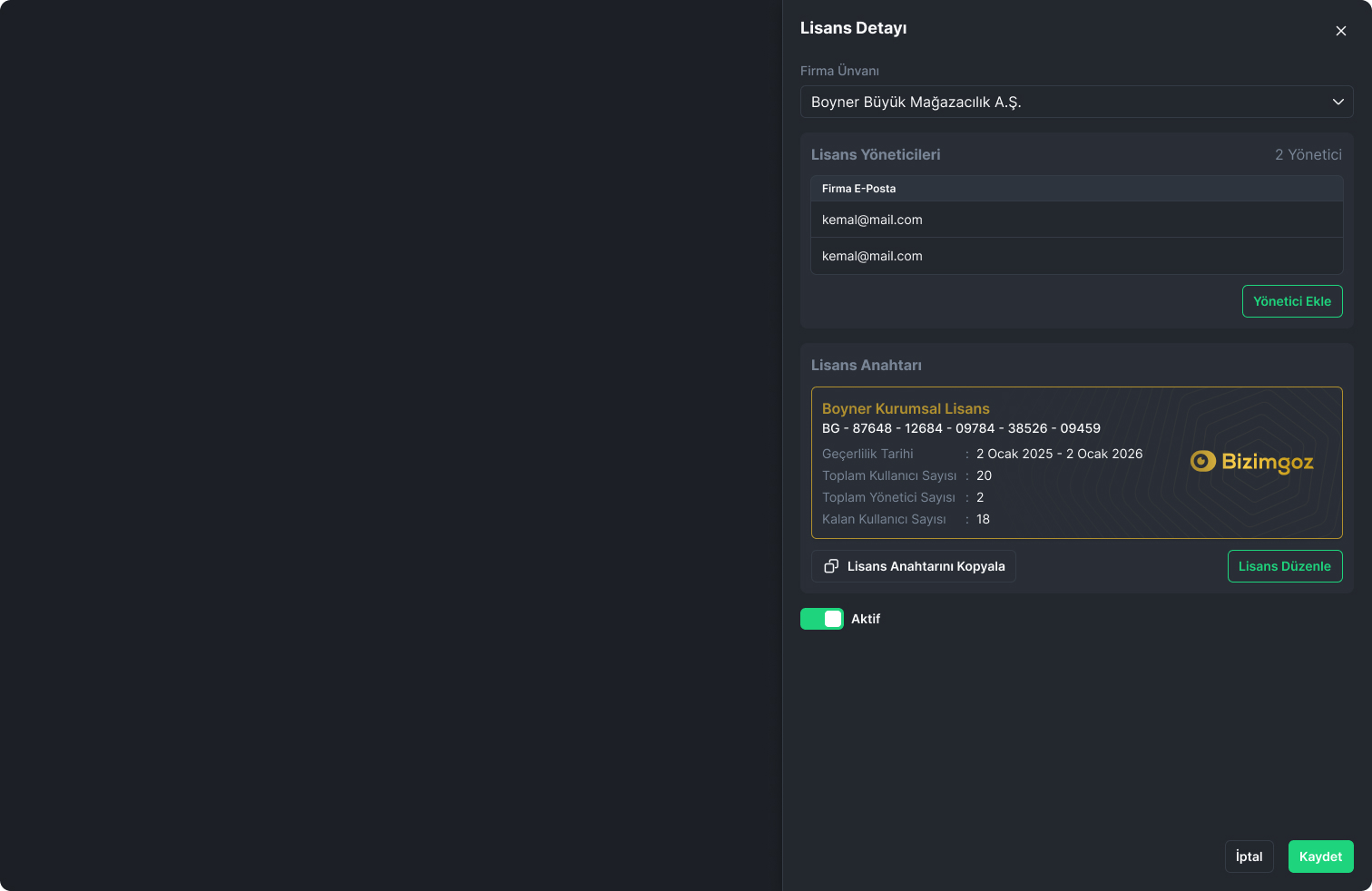
Task: Open the Firma Ünvanı dropdown
Action: tap(1076, 102)
